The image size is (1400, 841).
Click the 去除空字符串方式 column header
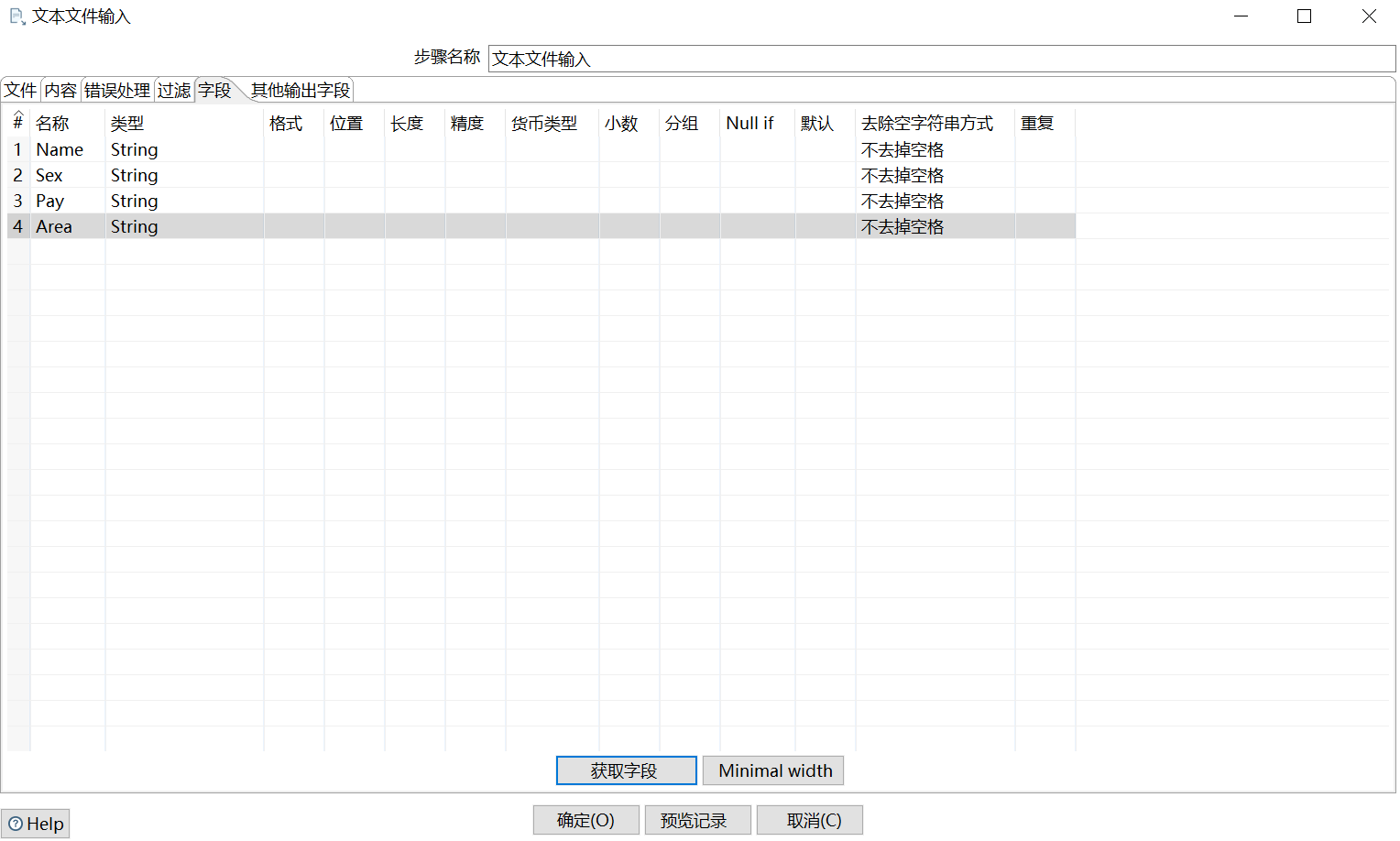(935, 123)
